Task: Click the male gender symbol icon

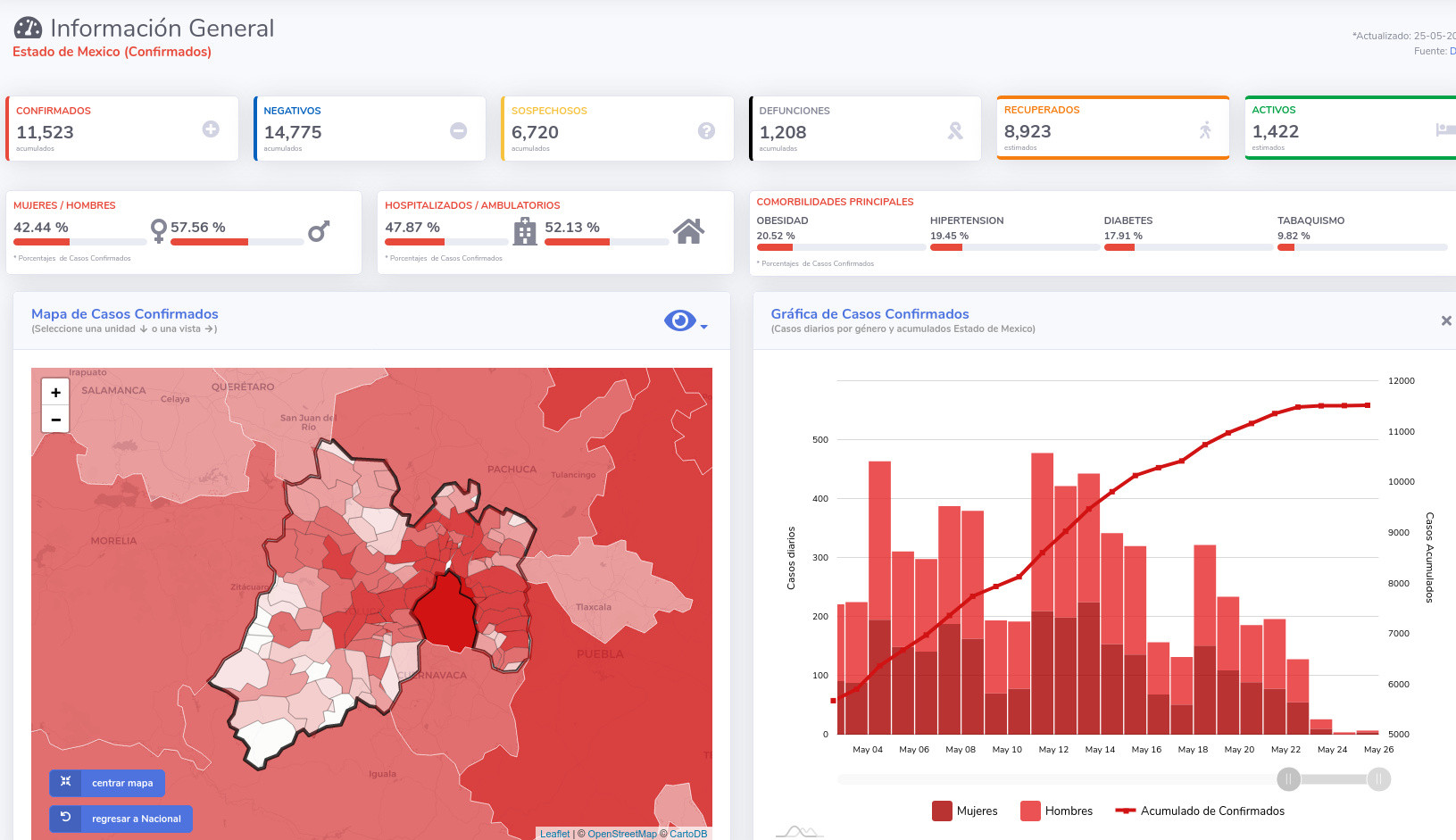Action: 319,231
